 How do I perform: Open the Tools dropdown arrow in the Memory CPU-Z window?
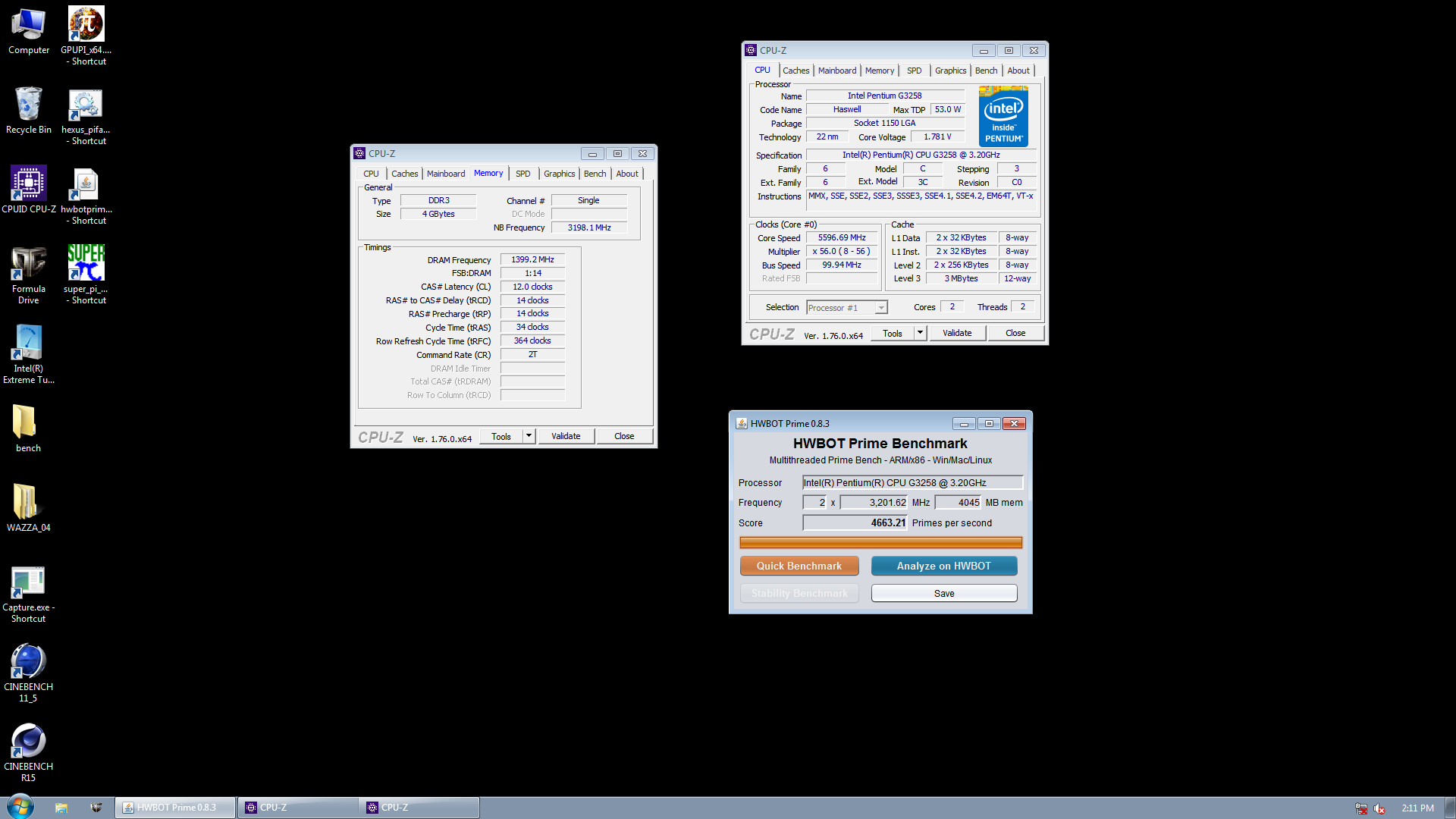pyautogui.click(x=529, y=436)
